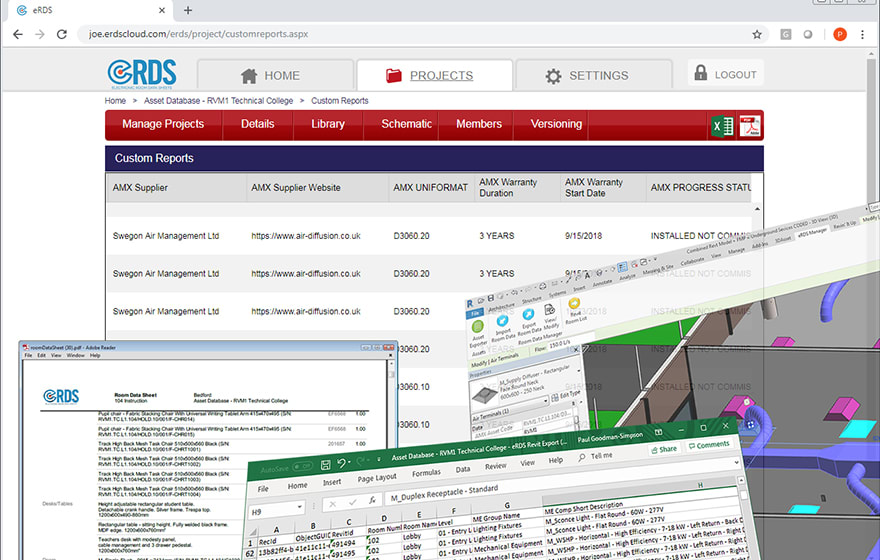The image size is (880, 560).
Task: Click the Select All corner of Excel's grid
Action: [x=253, y=533]
